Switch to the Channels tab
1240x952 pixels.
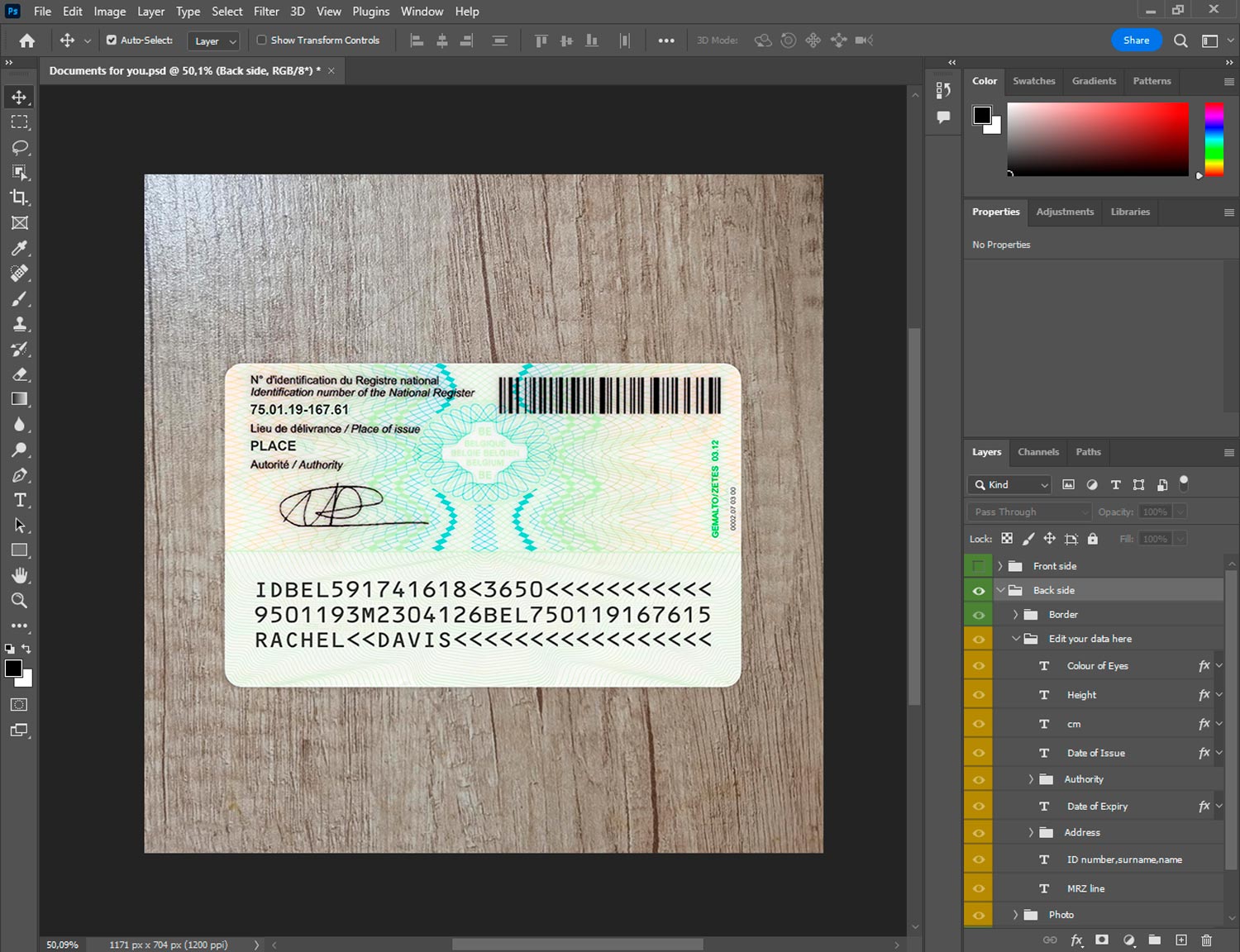coord(1037,452)
